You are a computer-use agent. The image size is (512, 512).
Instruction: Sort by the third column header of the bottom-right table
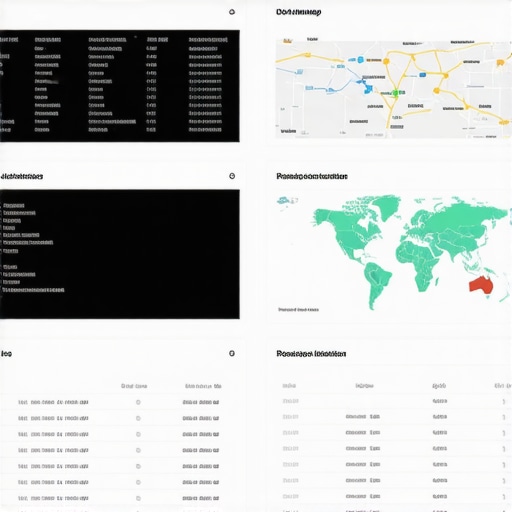439,386
